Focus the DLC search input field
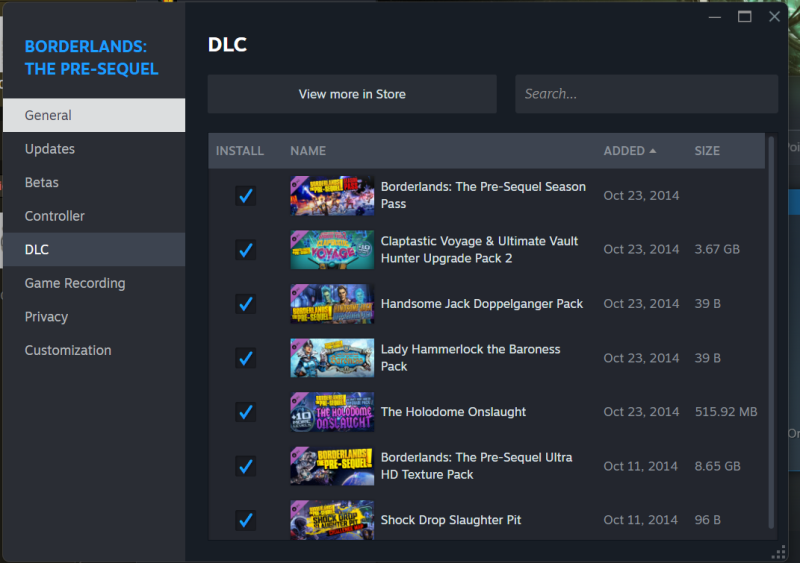This screenshot has width=800, height=563. point(646,94)
